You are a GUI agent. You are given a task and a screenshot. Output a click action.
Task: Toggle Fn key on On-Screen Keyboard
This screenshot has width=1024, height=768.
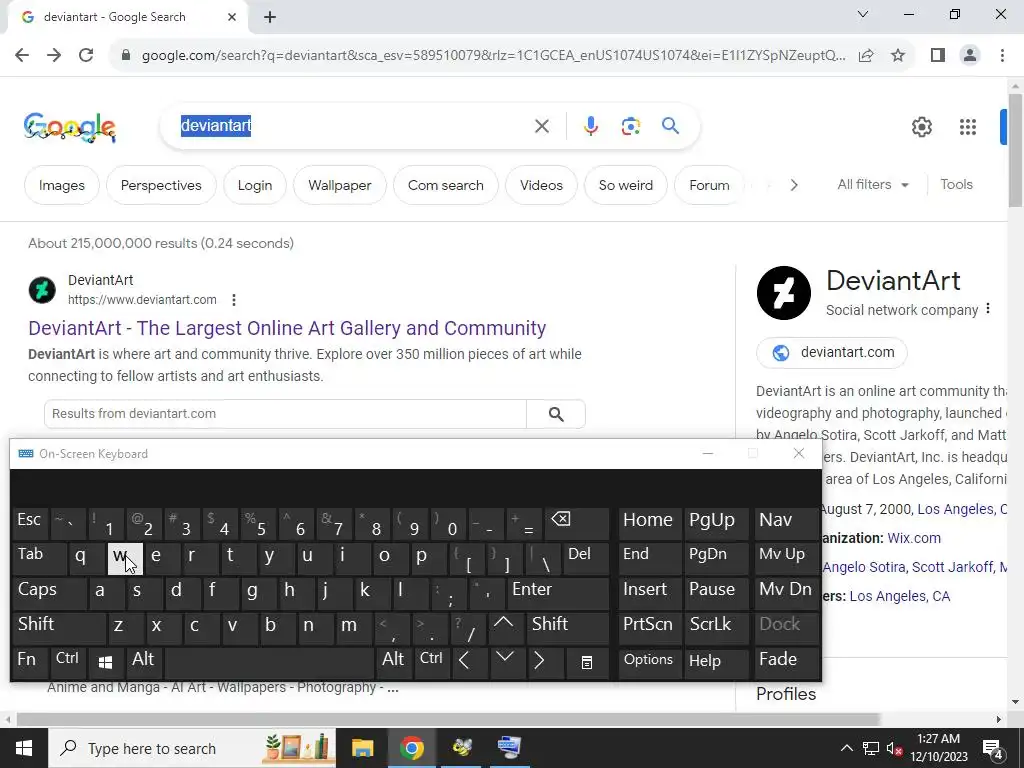[x=29, y=662]
